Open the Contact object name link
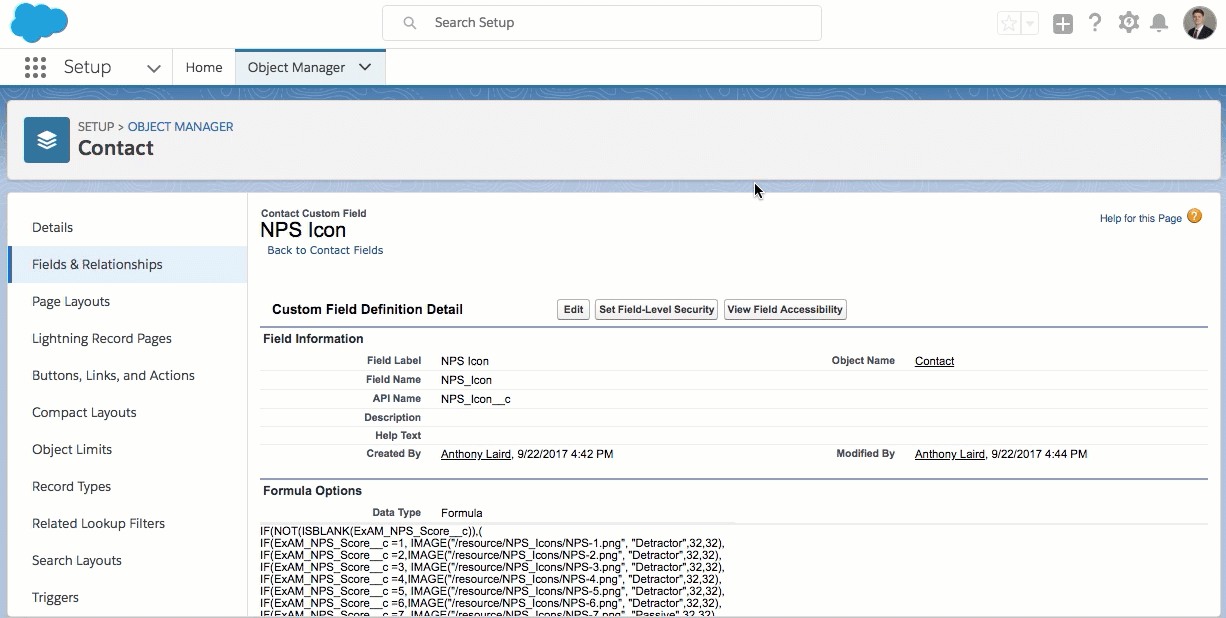 (x=934, y=361)
